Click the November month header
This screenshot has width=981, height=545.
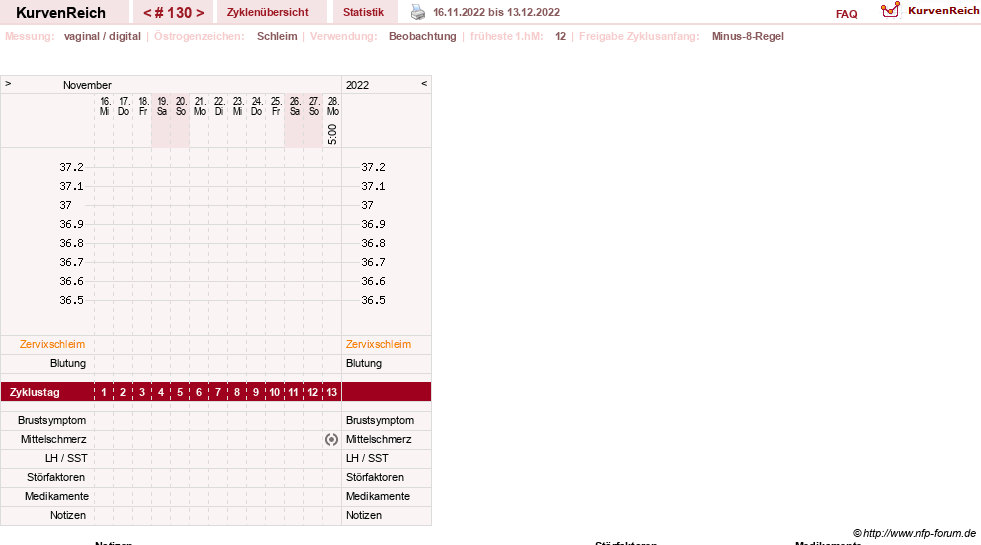click(87, 85)
